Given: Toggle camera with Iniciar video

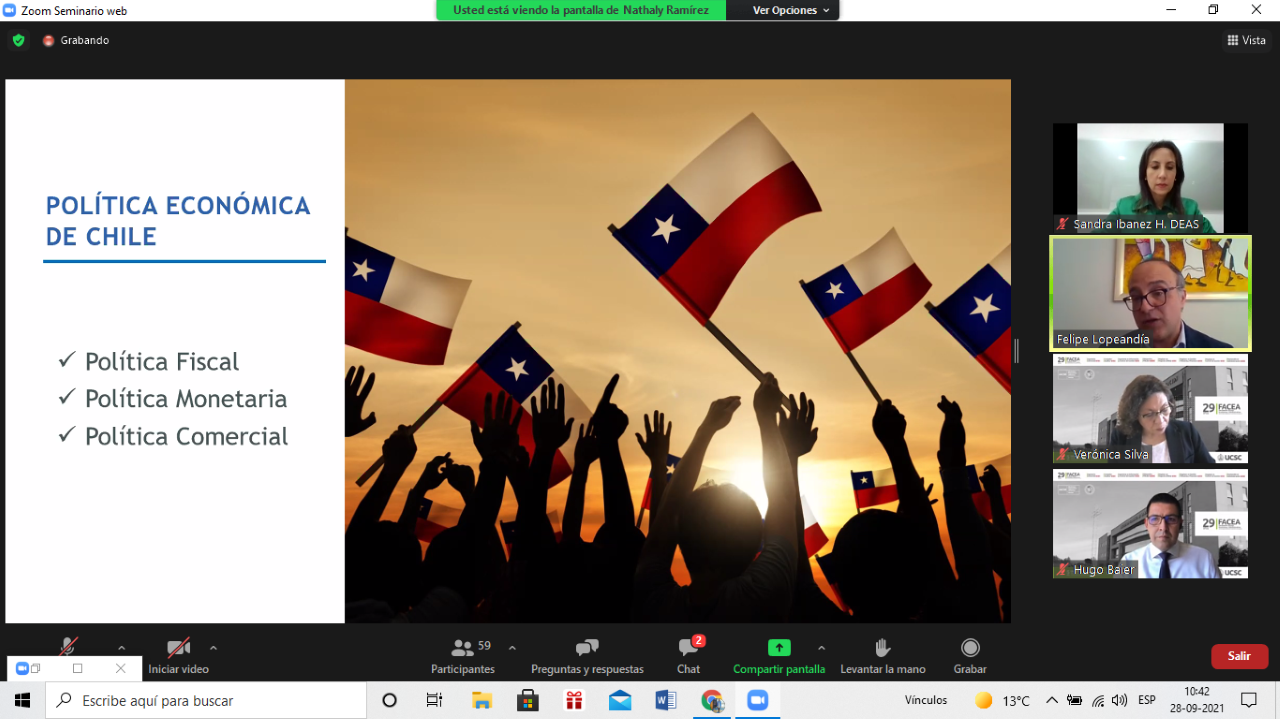Looking at the screenshot, I should (x=178, y=655).
